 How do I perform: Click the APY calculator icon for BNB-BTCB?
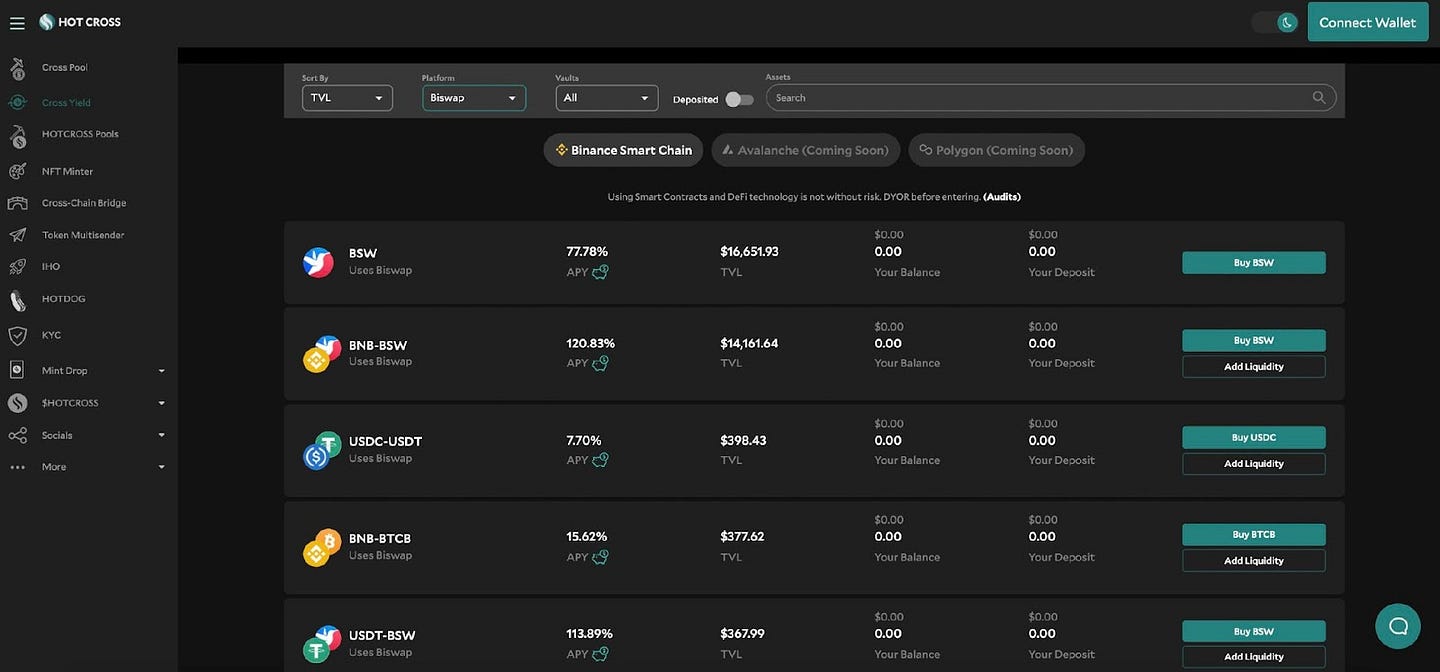[x=600, y=557]
